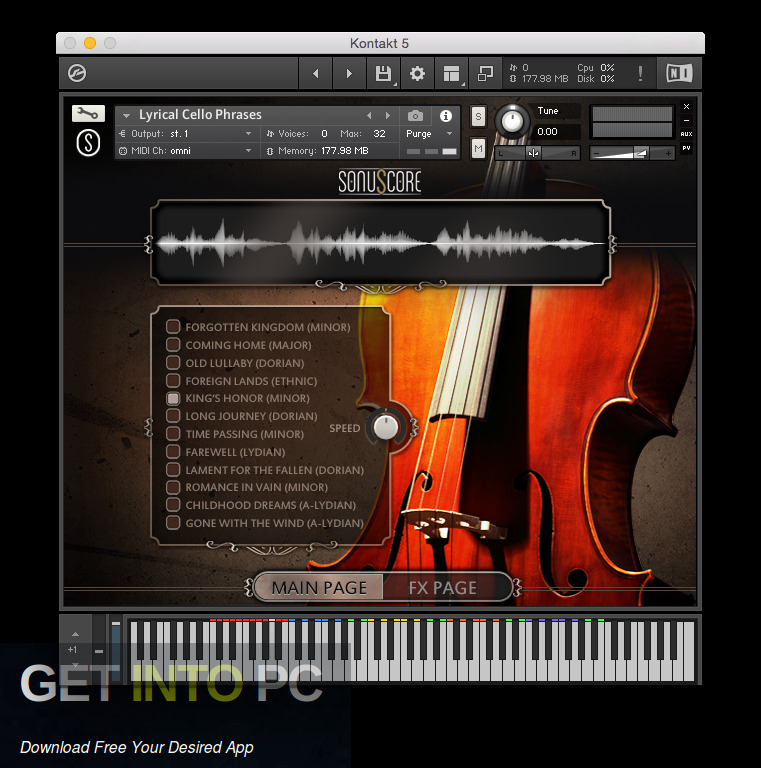
Task: Toggle AUX sends button
Action: pos(687,134)
